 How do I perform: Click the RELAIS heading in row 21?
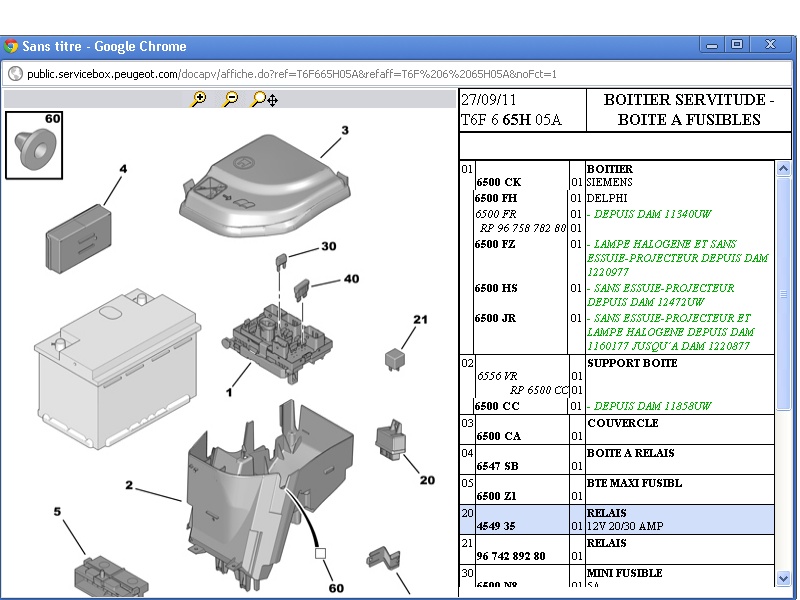tap(607, 543)
